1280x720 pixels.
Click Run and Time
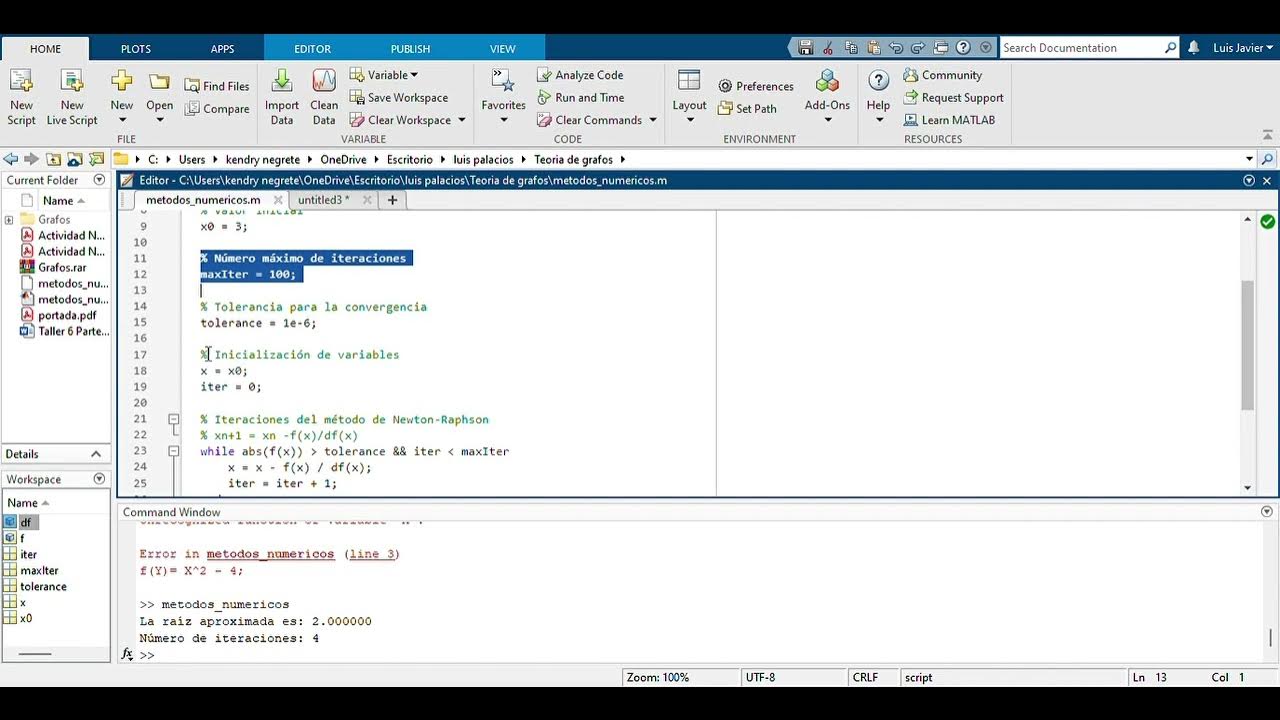[x=580, y=97]
